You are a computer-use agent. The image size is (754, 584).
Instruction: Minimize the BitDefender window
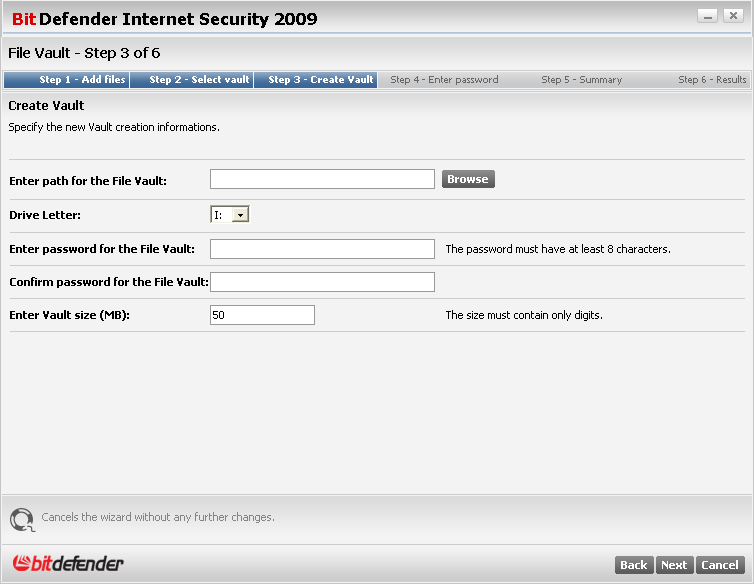point(707,16)
